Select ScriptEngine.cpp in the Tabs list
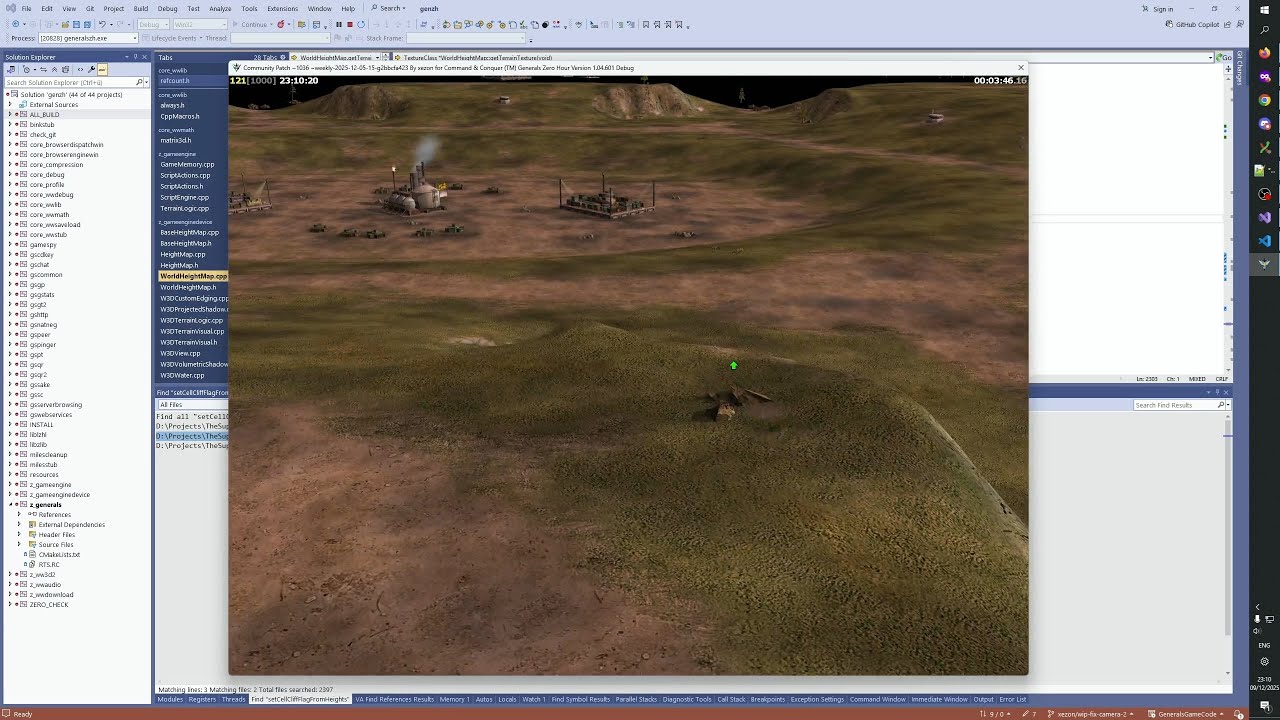 [x=184, y=197]
